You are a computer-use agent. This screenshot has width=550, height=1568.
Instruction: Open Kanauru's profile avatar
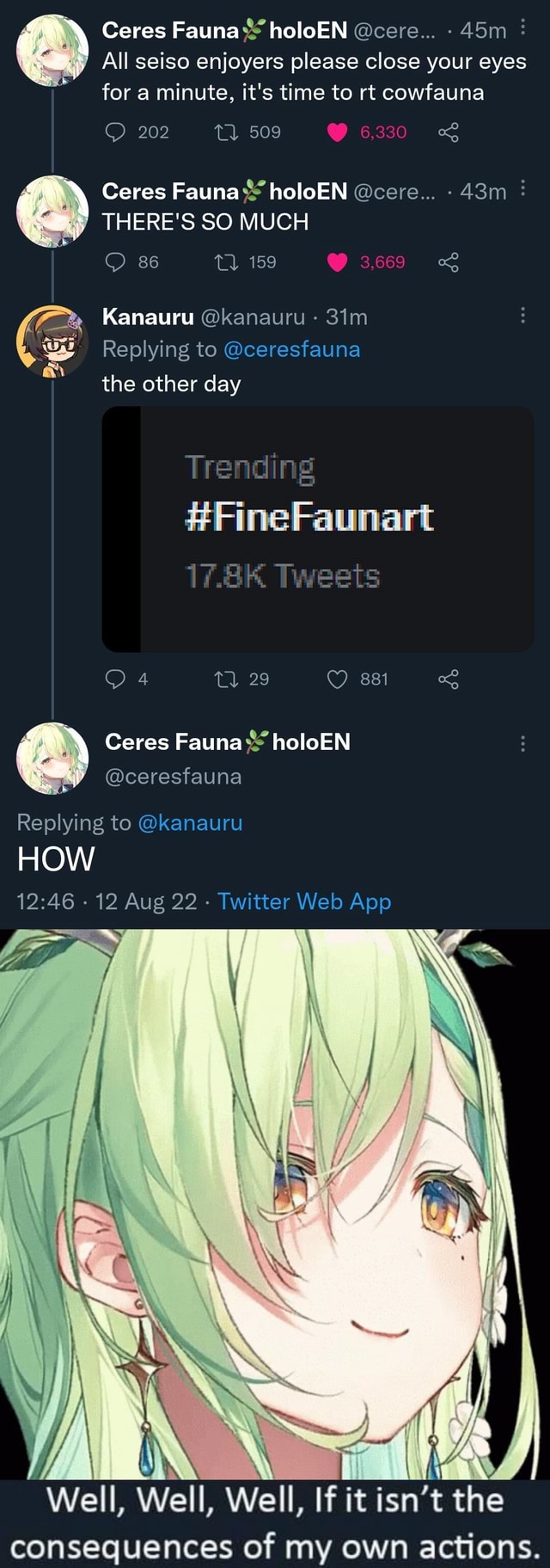point(52,342)
